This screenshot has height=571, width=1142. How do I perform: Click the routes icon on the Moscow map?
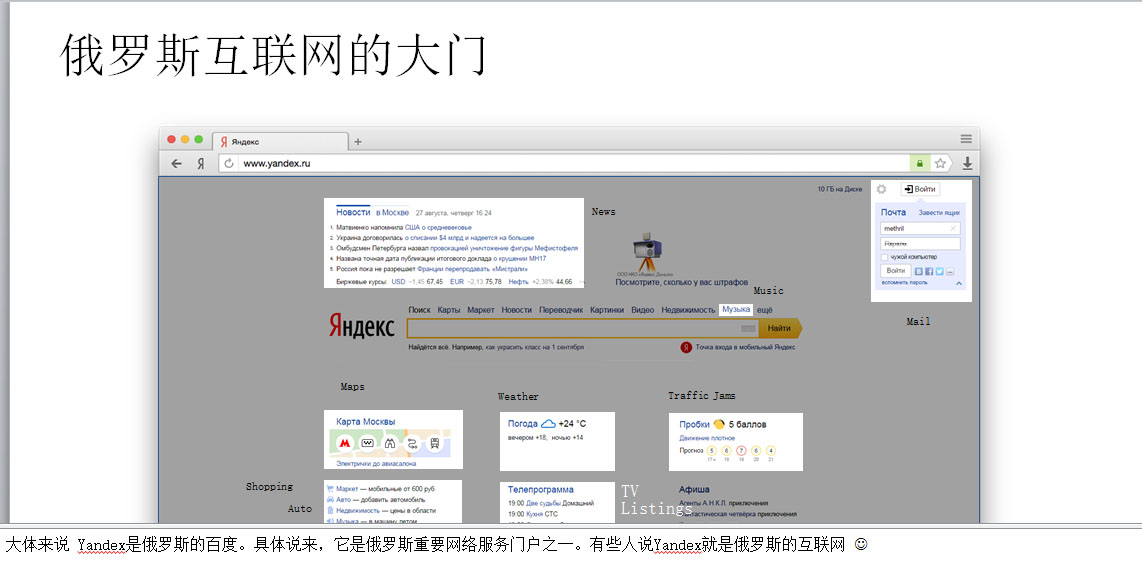(412, 443)
